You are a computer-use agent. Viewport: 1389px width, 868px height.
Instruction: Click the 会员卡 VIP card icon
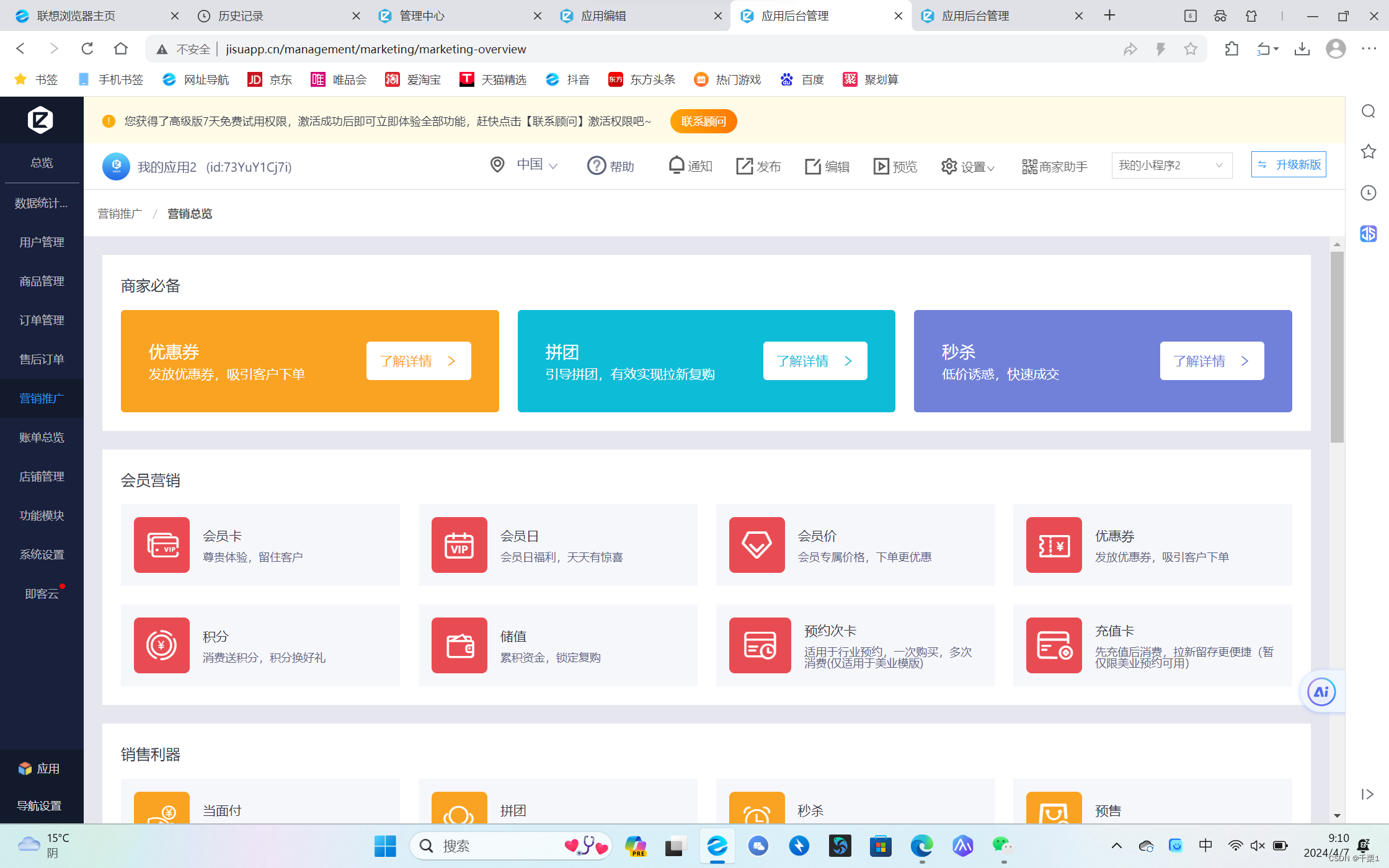click(161, 545)
